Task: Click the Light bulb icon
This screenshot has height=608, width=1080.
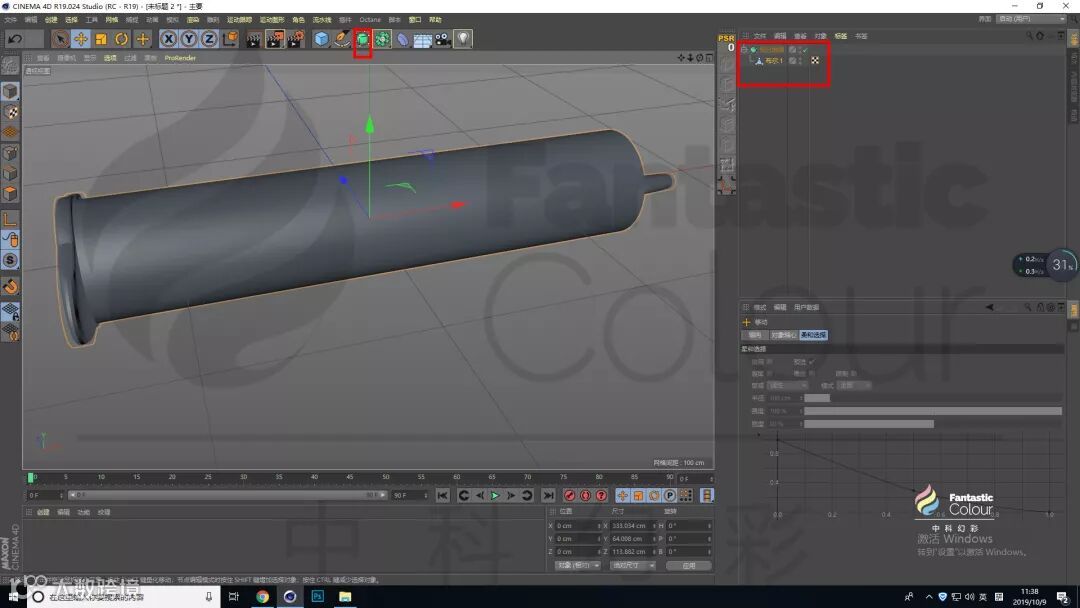Action: pos(463,39)
